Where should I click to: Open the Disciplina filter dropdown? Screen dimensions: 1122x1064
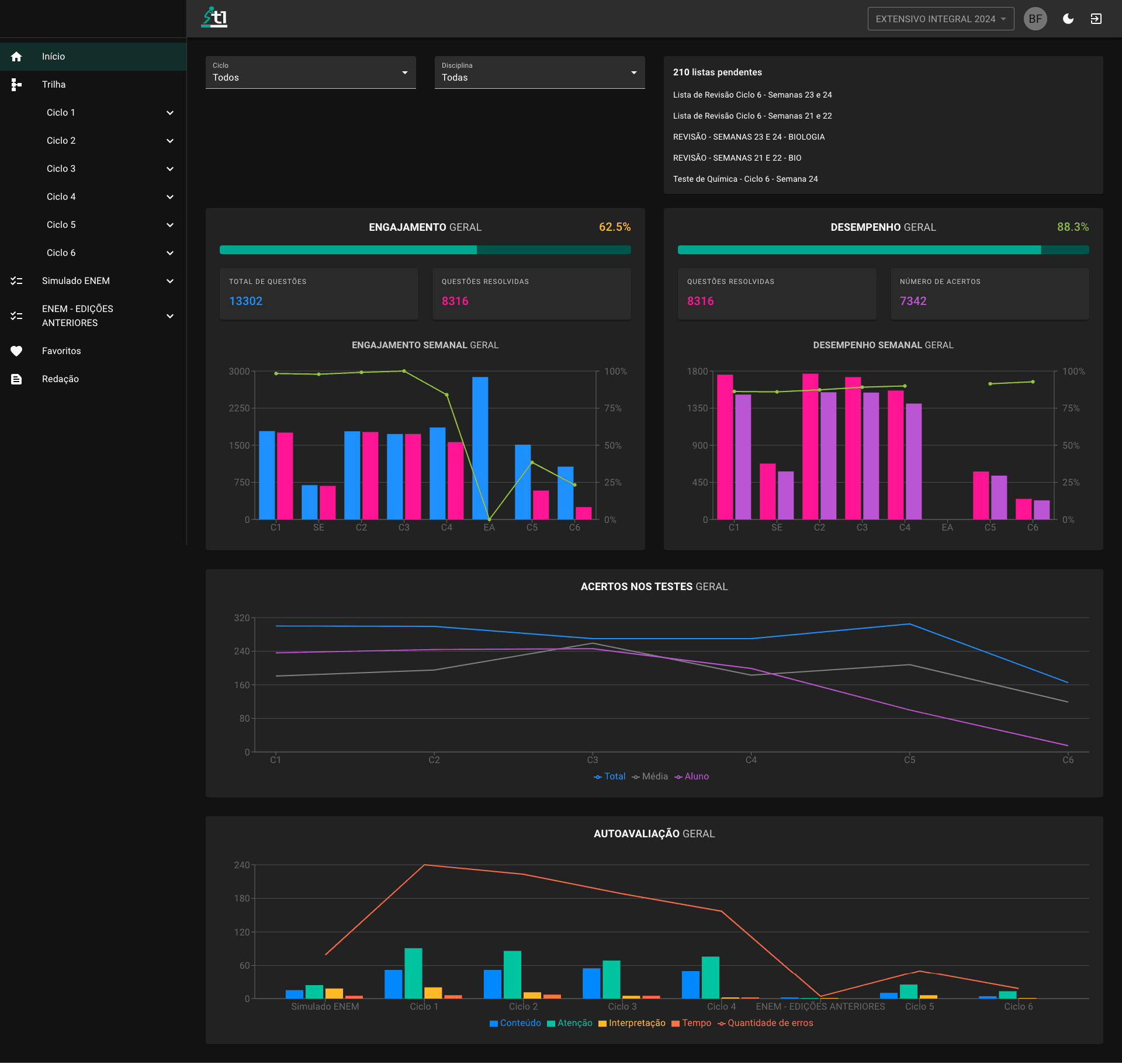pyautogui.click(x=539, y=72)
